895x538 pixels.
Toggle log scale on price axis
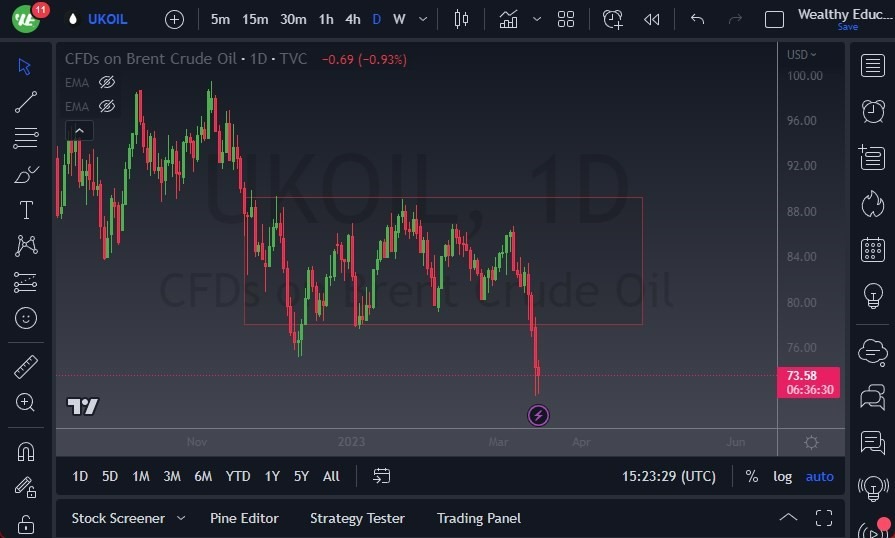[783, 476]
